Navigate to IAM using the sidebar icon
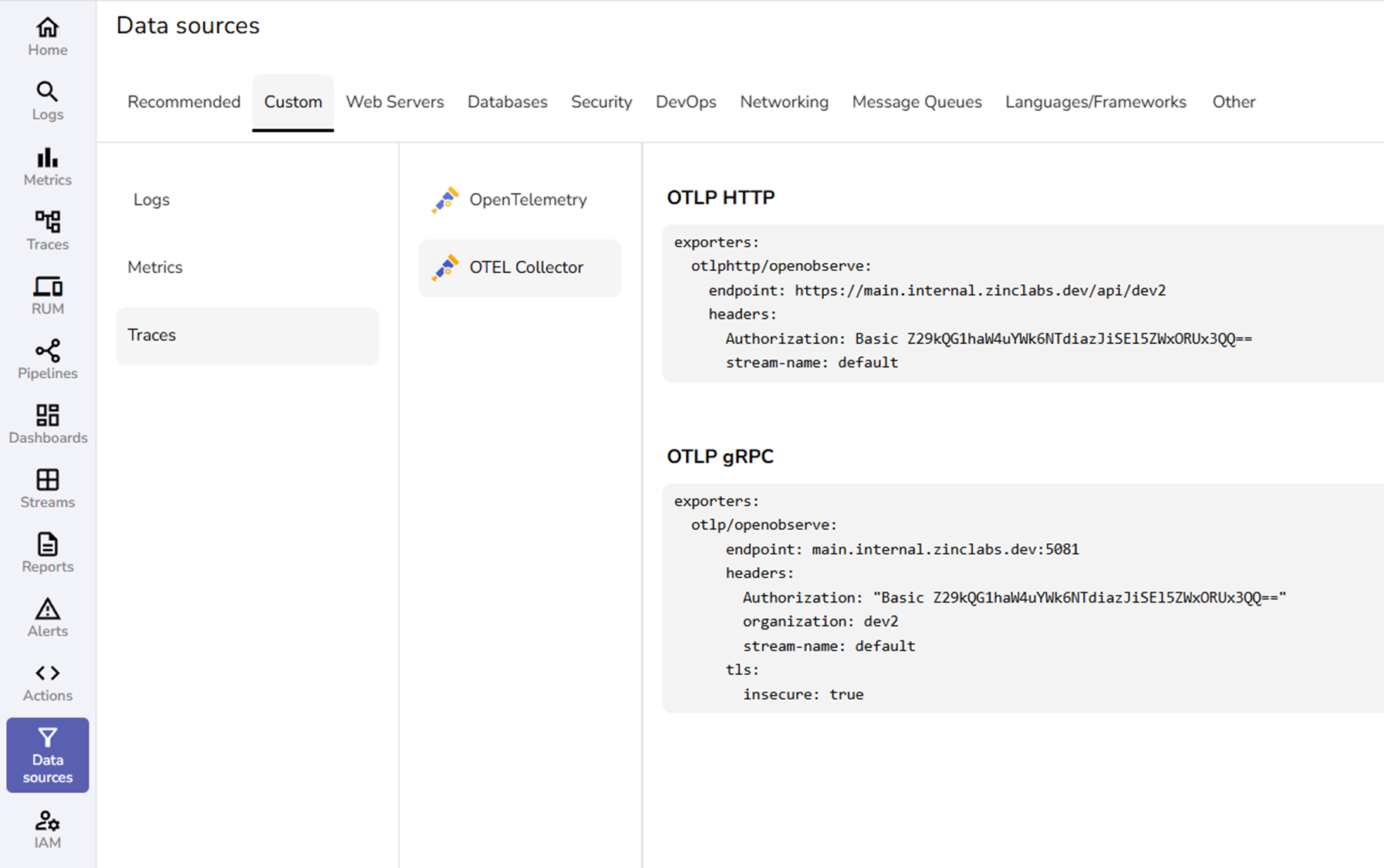Image resolution: width=1384 pixels, height=868 pixels. (47, 827)
